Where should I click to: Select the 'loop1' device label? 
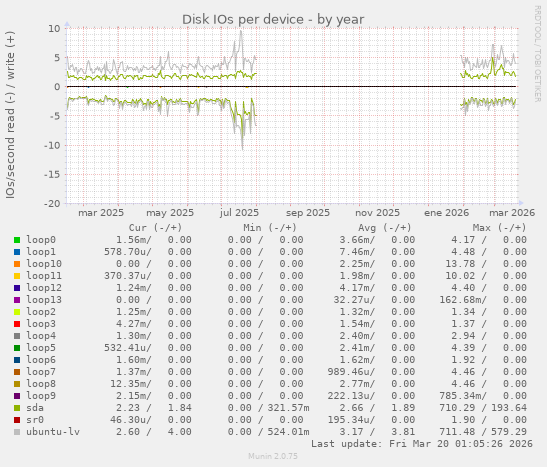pos(41,252)
